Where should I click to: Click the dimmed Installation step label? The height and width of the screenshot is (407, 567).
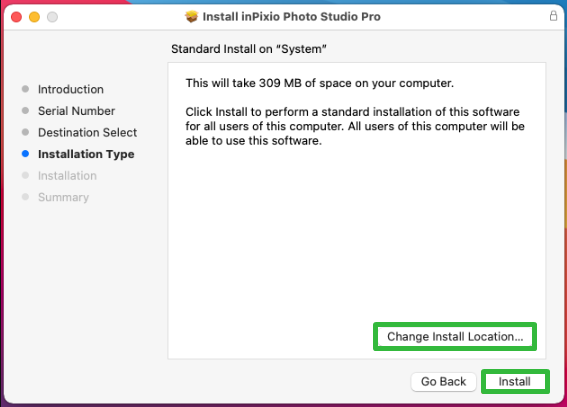[x=67, y=176]
